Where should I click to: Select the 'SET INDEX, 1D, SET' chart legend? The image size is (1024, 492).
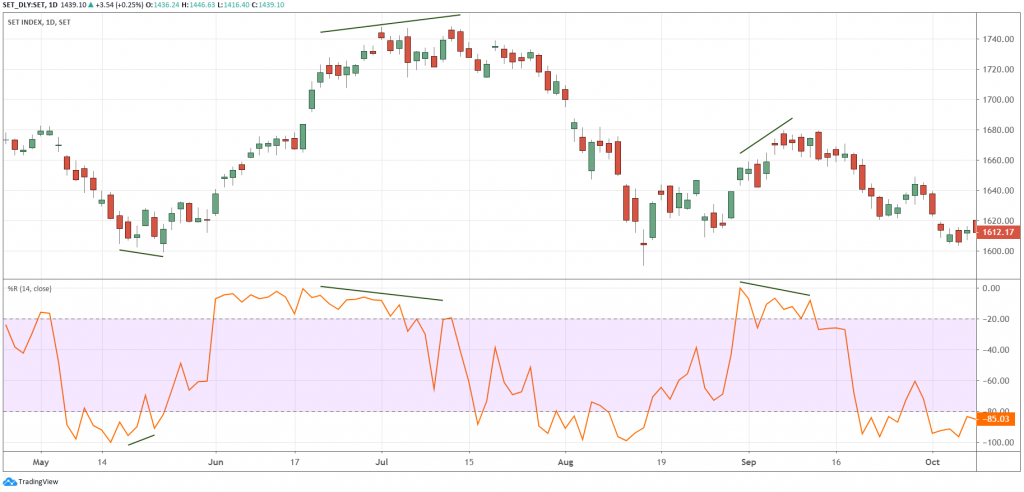pyautogui.click(x=40, y=21)
